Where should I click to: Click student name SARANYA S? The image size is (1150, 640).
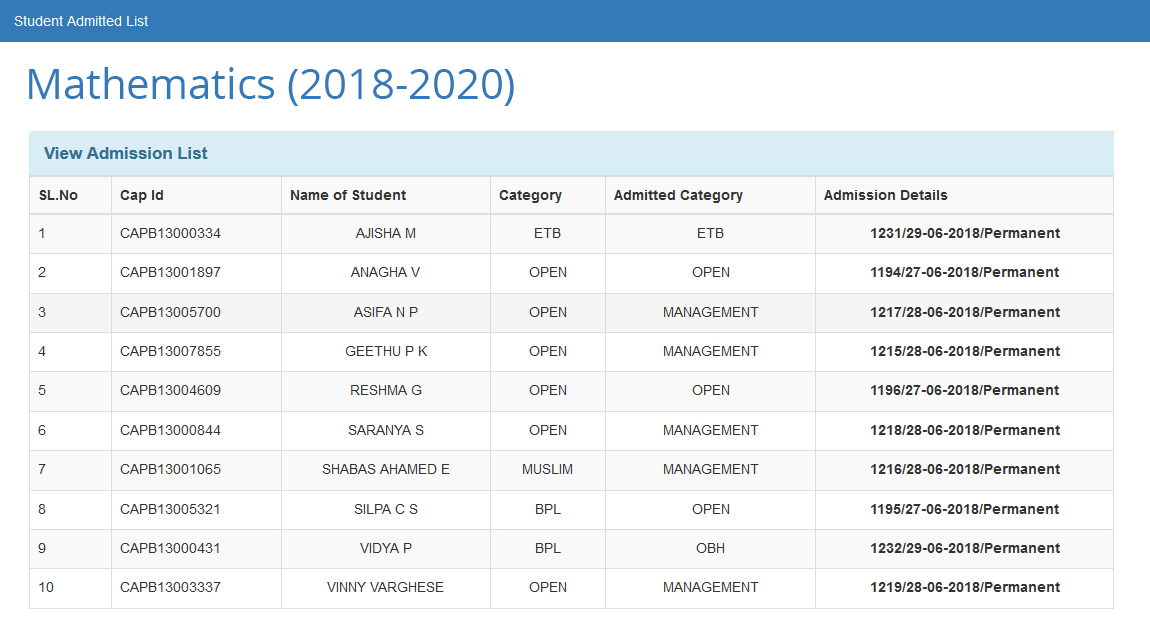tap(385, 430)
